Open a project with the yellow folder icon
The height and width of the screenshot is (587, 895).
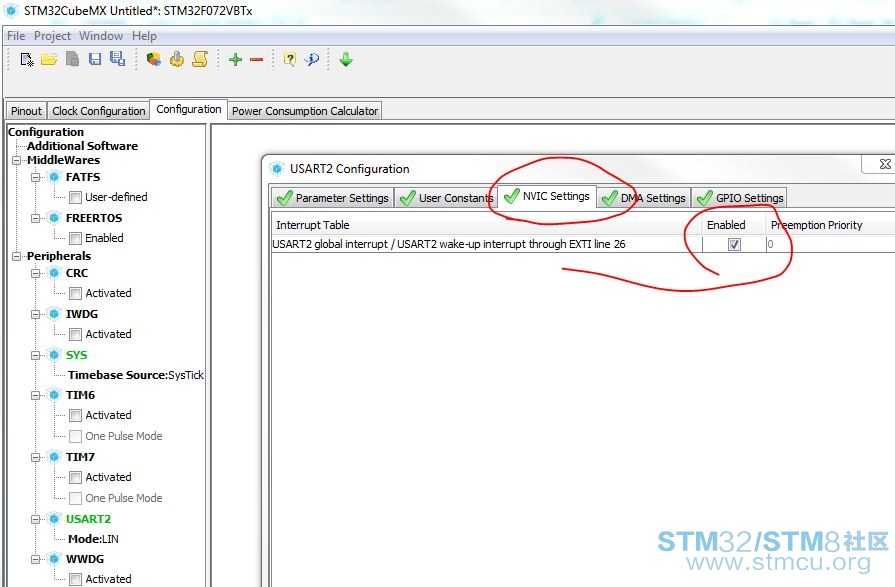pyautogui.click(x=49, y=59)
